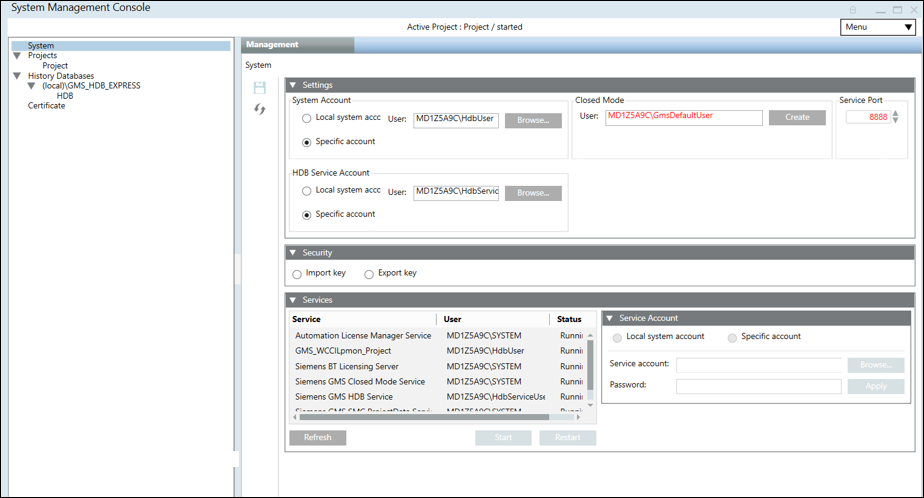Click the Create button in Closed Mode
This screenshot has width=924, height=498.
(x=797, y=117)
